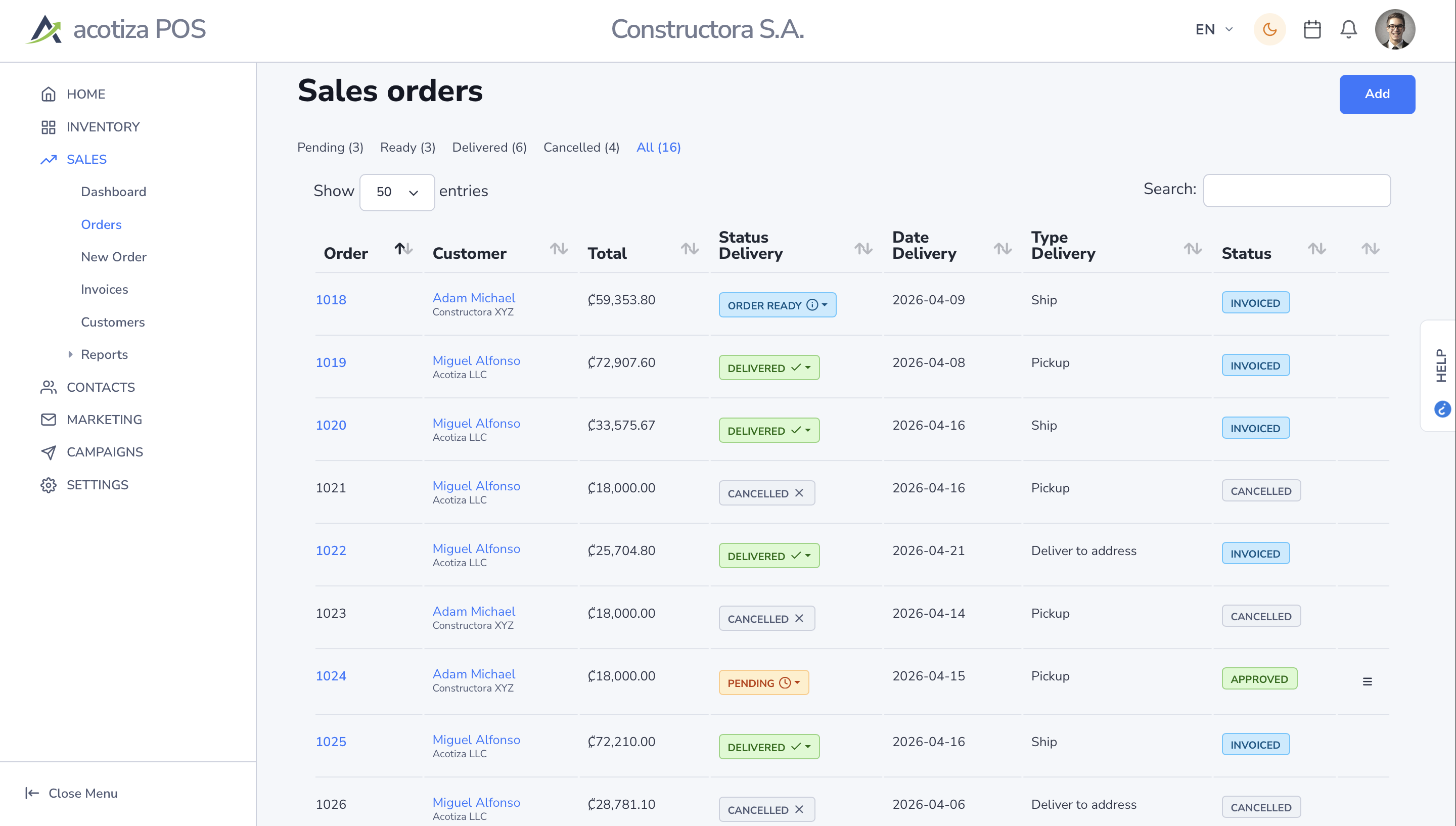Sort by Customer column arrows

[x=558, y=249]
